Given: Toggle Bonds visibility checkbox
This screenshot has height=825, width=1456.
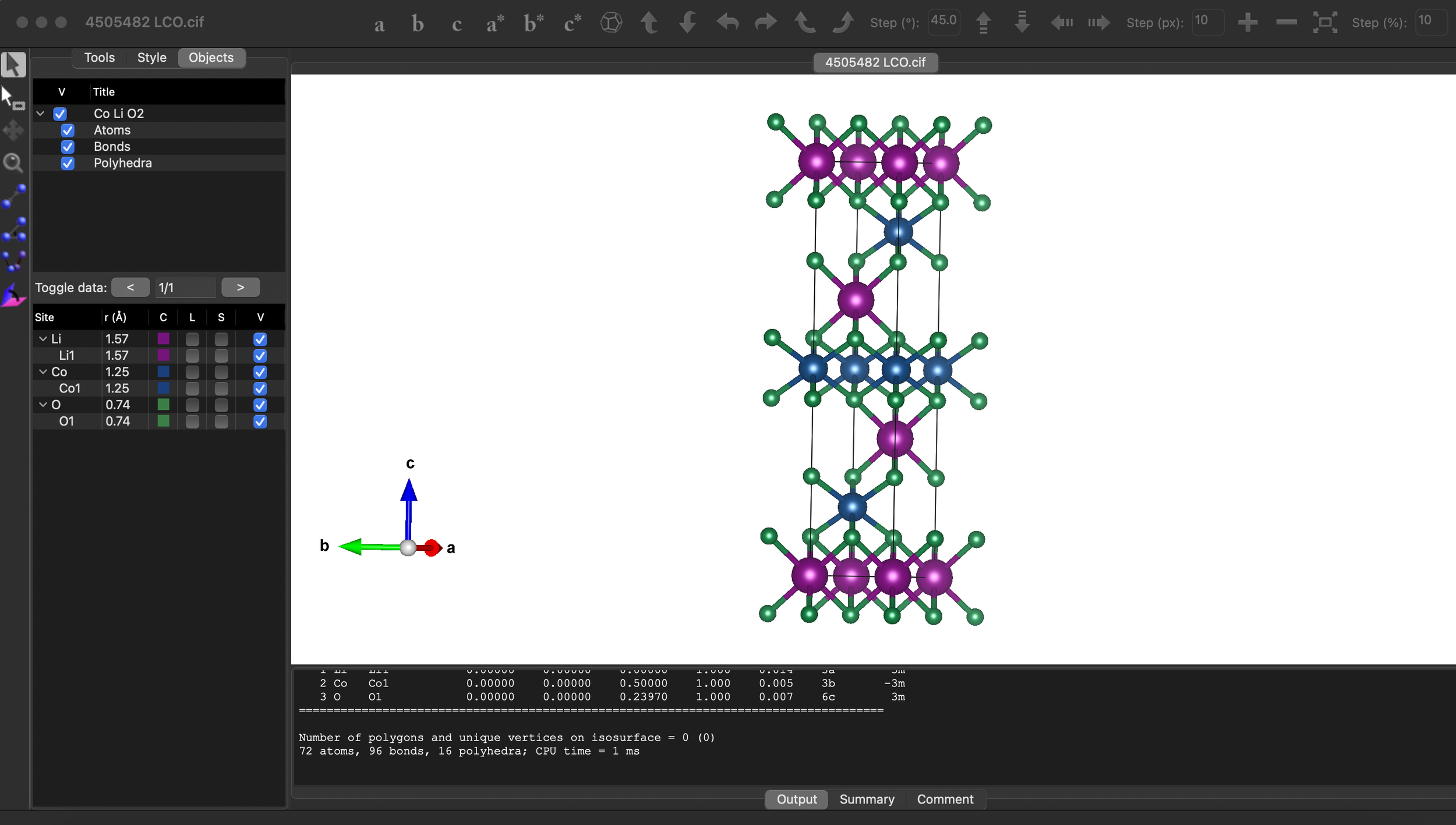Looking at the screenshot, I should click(x=68, y=147).
